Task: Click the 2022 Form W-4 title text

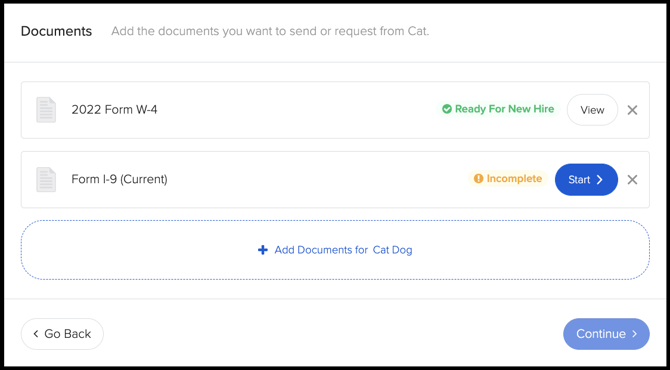Action: (x=115, y=110)
